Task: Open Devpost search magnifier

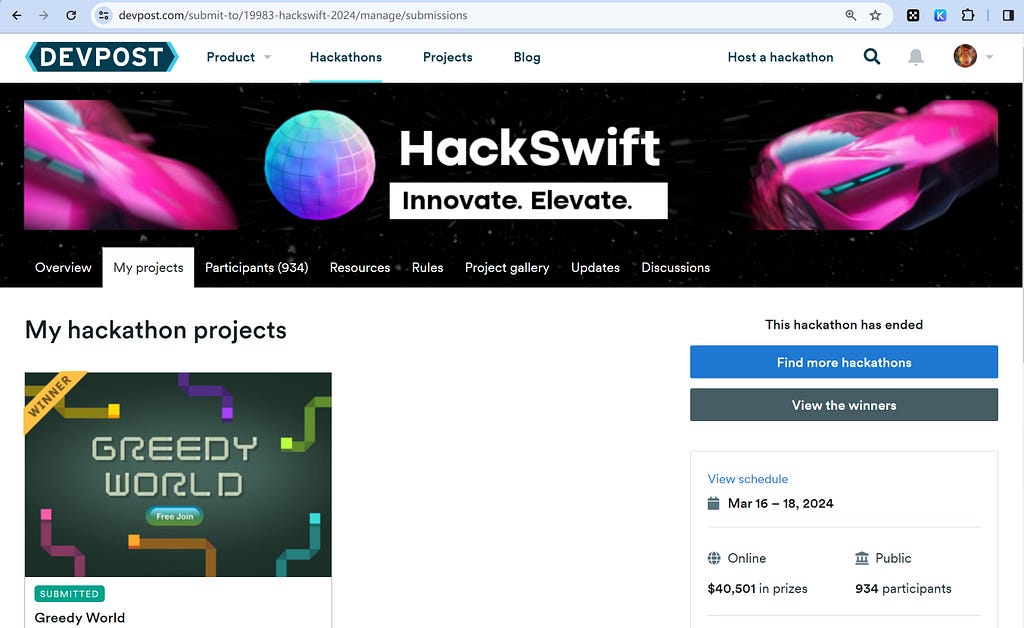Action: 871,57
